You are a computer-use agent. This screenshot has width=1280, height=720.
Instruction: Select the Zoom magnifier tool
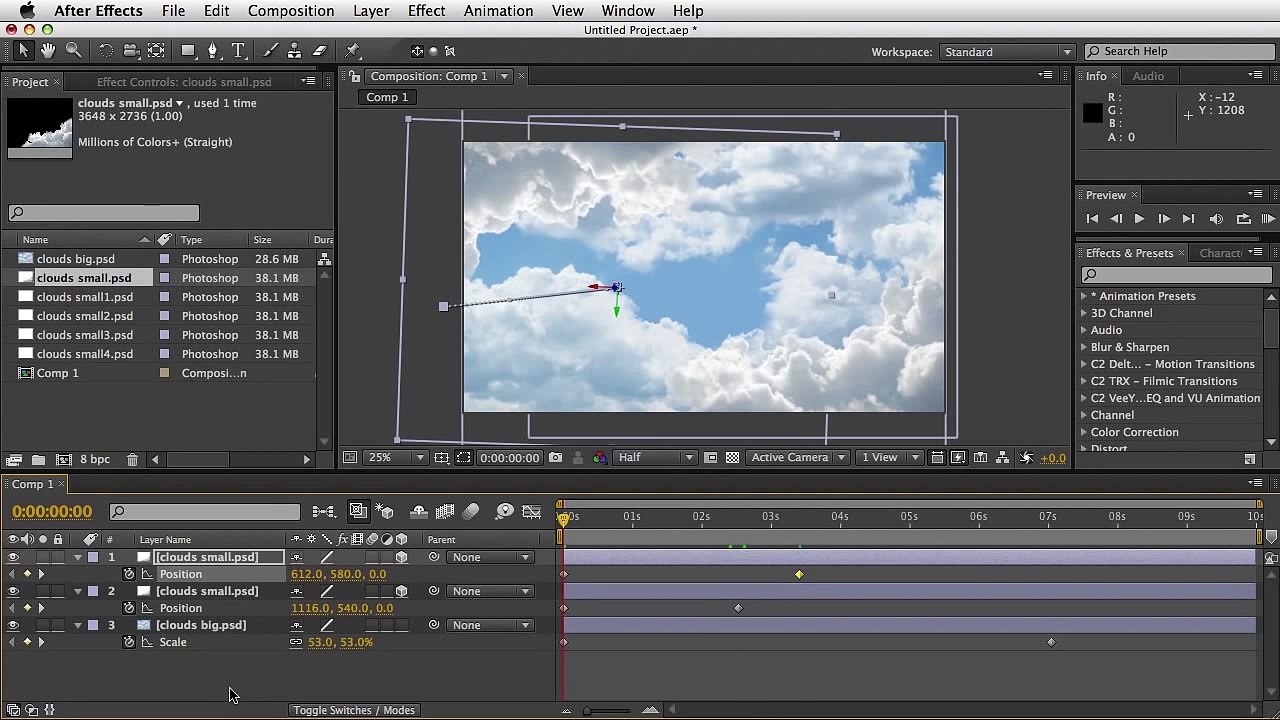pos(74,50)
